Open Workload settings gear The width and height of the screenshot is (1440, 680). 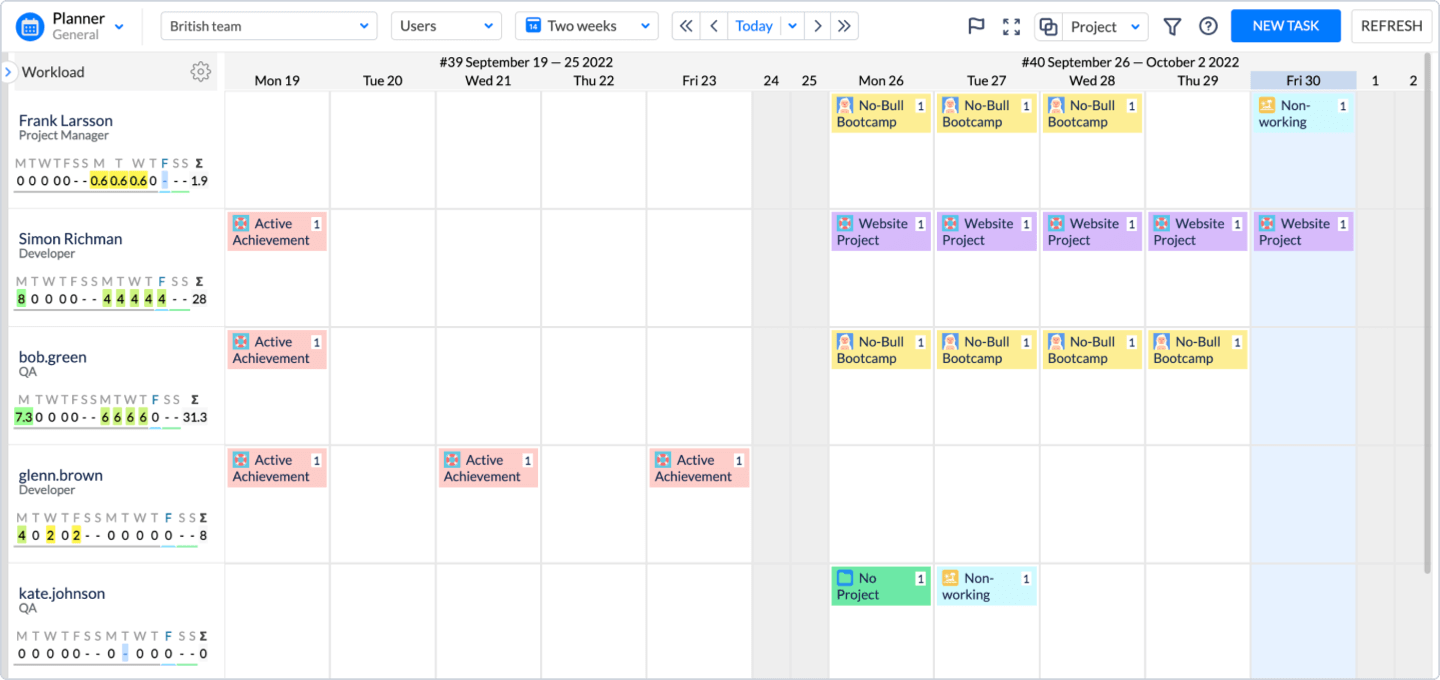click(200, 72)
